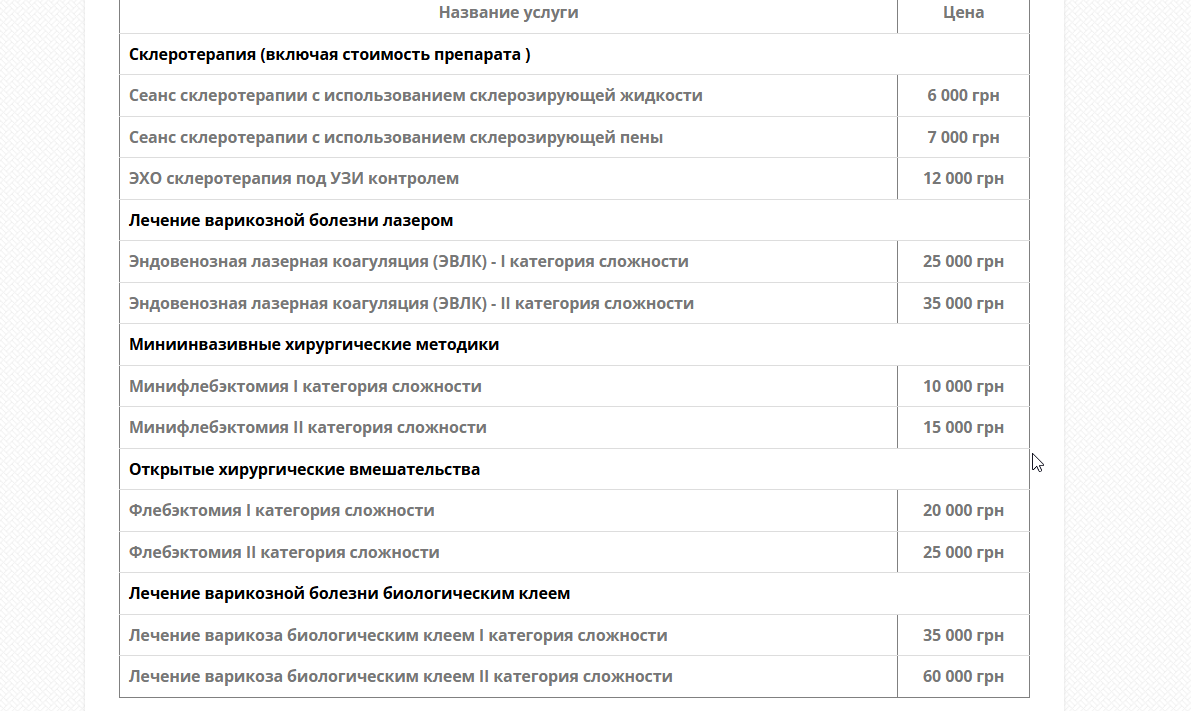The image size is (1191, 711).
Task: Select the 'Миниинвазивные хирургические методики' heading
Action: (314, 344)
